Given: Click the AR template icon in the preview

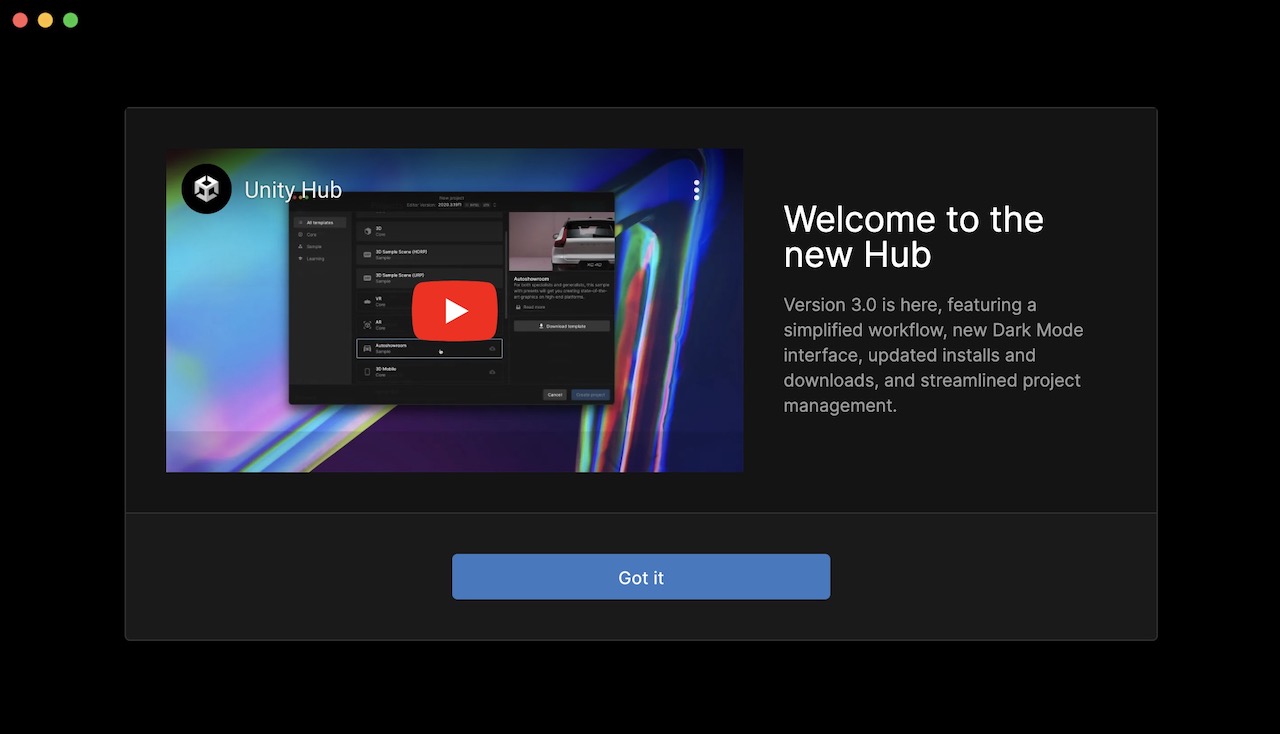Looking at the screenshot, I should [367, 325].
